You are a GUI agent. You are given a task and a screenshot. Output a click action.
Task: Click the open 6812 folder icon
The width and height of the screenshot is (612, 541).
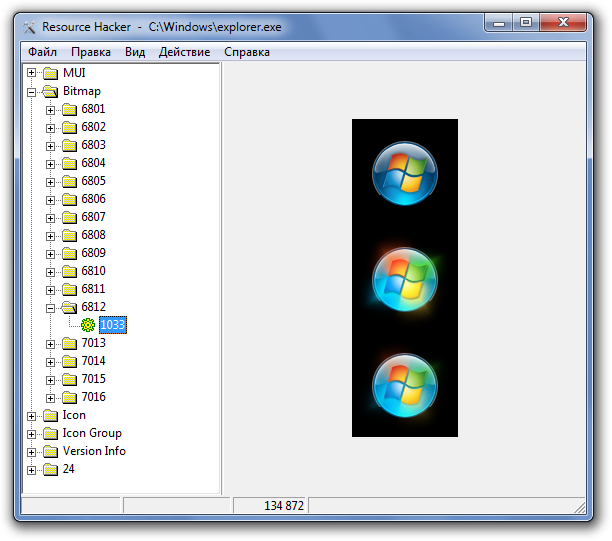pyautogui.click(x=69, y=307)
